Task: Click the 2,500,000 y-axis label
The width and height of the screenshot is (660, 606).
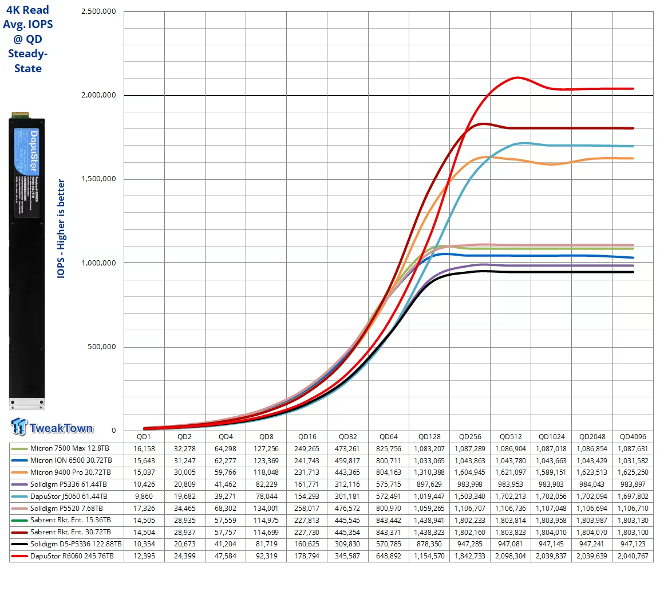Action: coord(99,11)
